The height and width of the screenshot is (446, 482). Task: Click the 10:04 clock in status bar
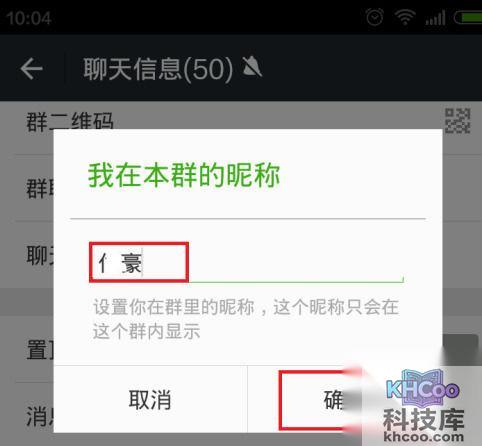29,18
